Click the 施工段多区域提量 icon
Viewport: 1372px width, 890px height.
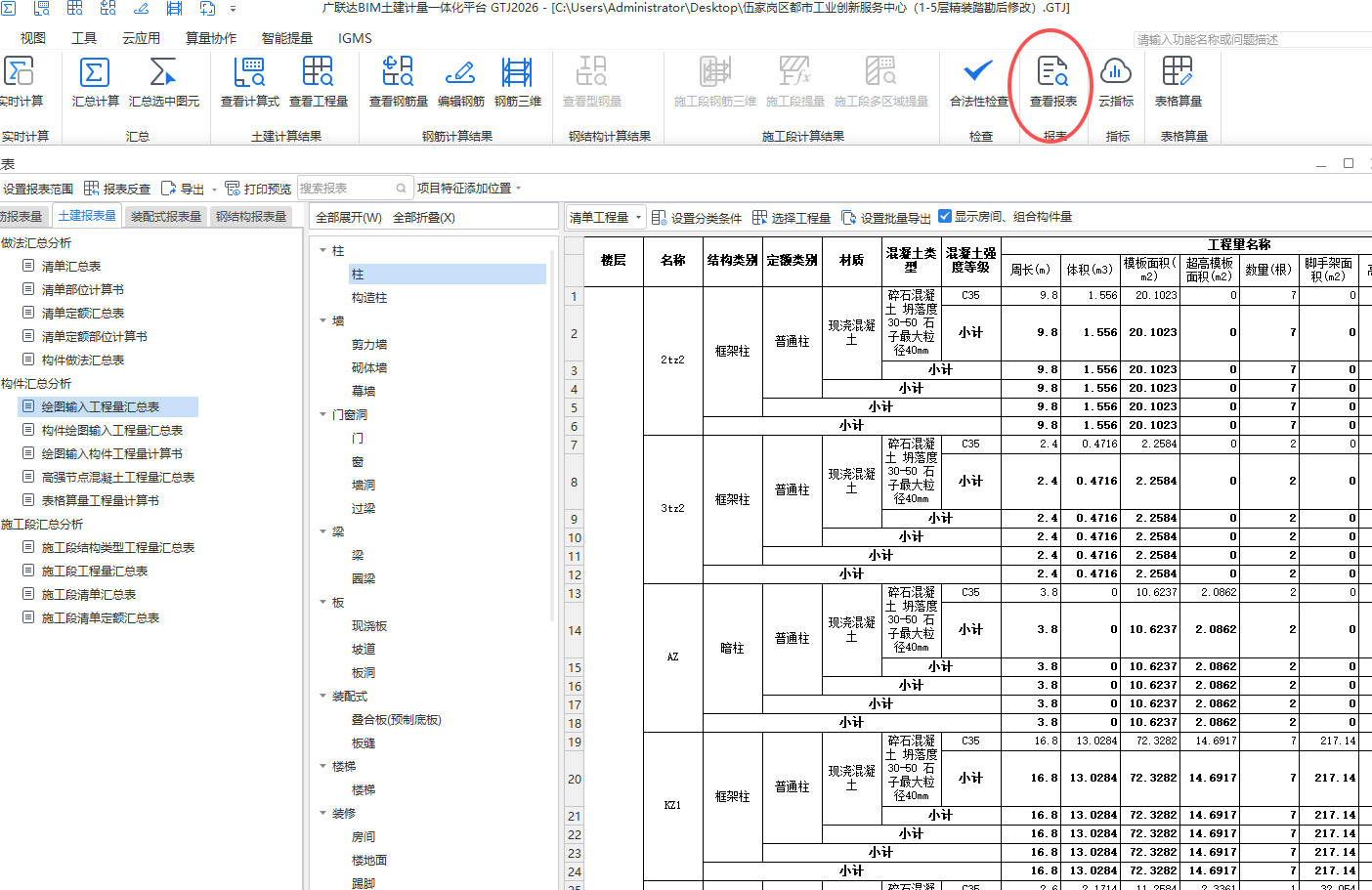click(x=880, y=81)
